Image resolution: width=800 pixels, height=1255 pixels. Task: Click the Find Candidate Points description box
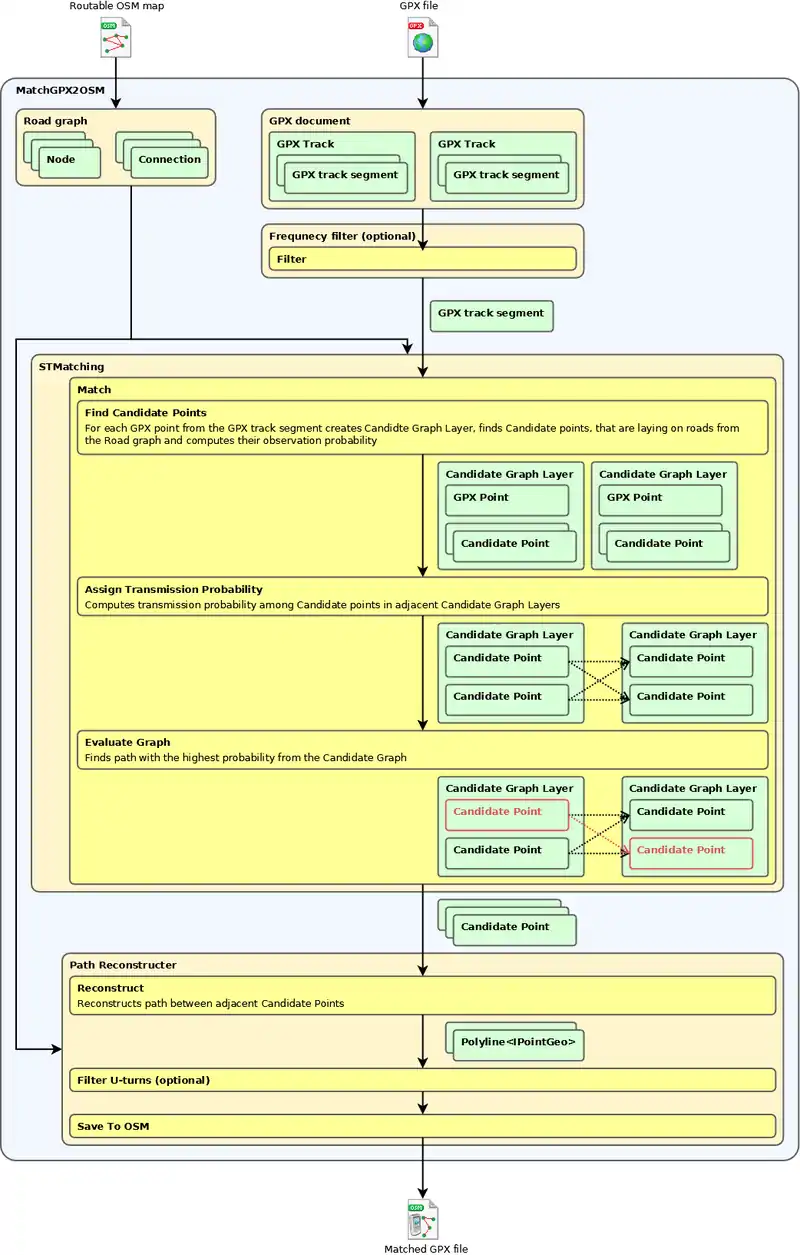tap(422, 427)
